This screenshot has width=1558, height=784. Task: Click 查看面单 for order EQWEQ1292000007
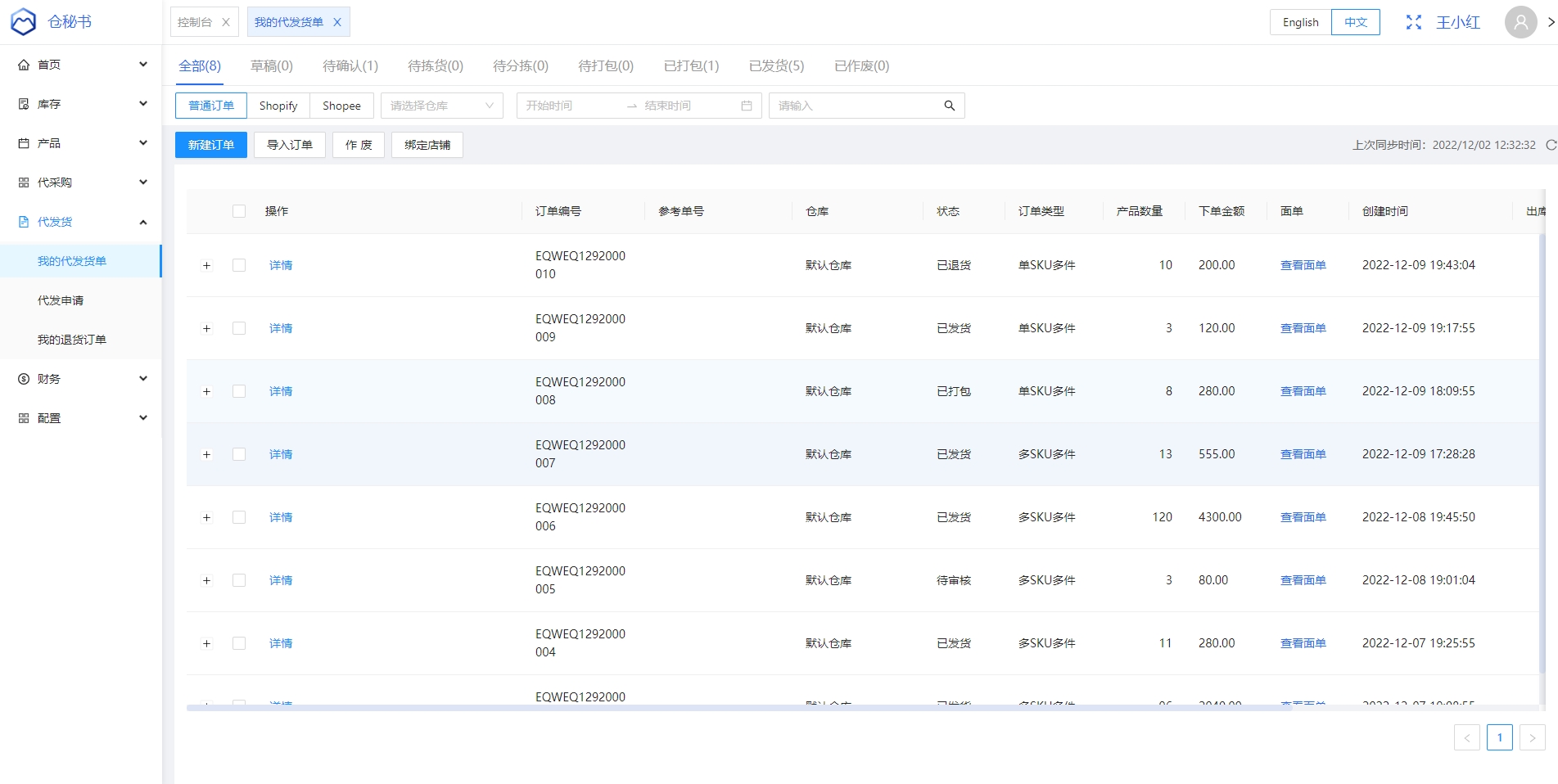tap(1303, 454)
